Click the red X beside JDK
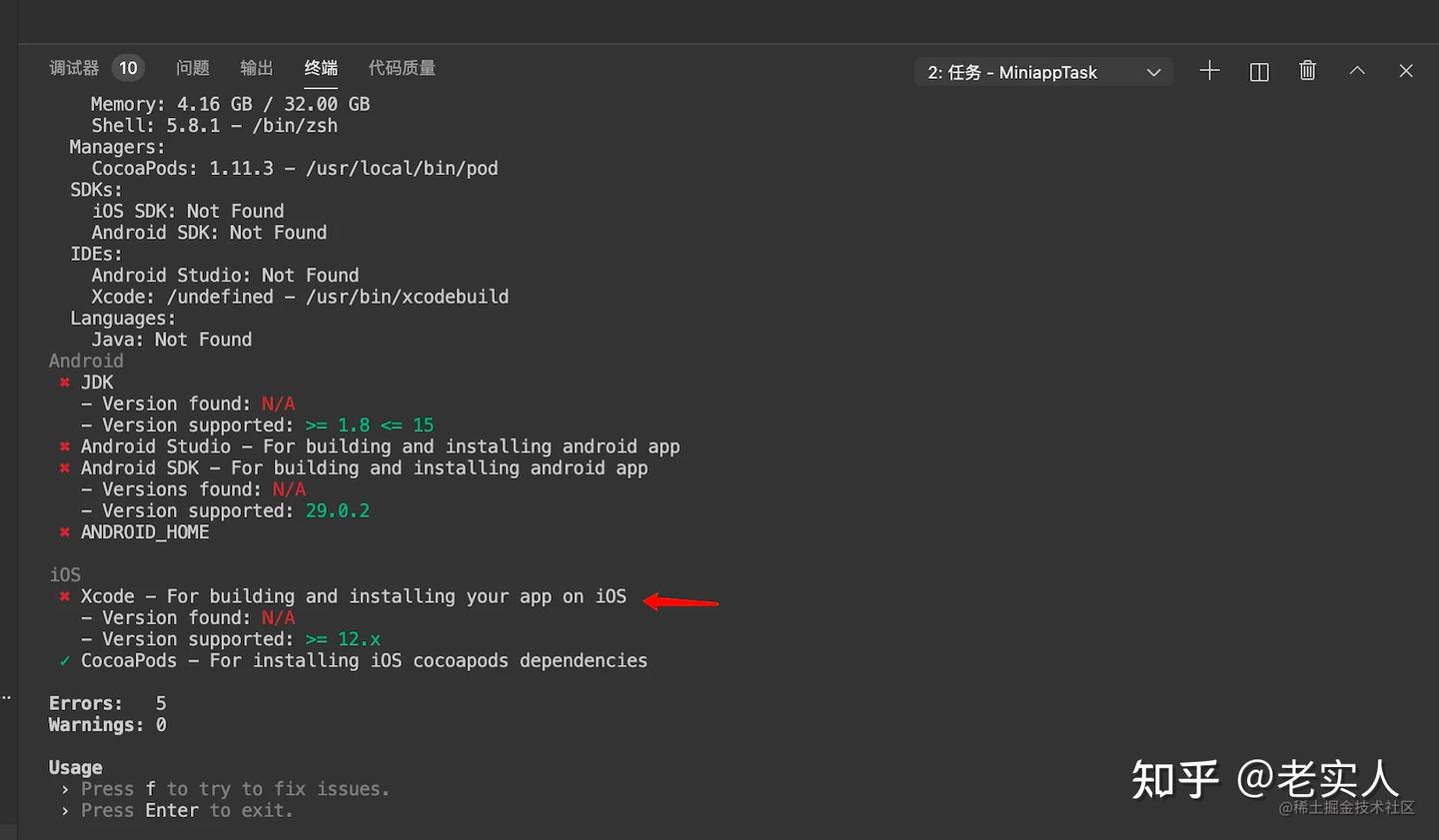 coord(65,383)
